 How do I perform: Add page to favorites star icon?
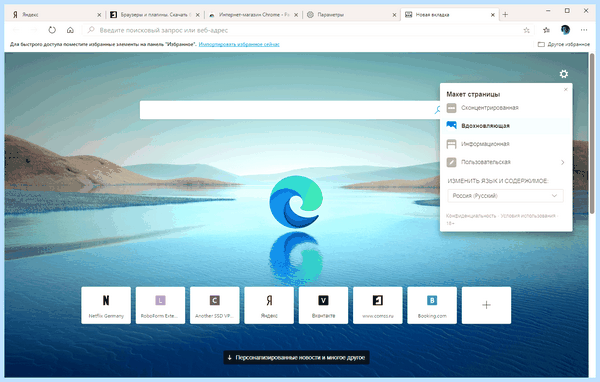click(527, 30)
